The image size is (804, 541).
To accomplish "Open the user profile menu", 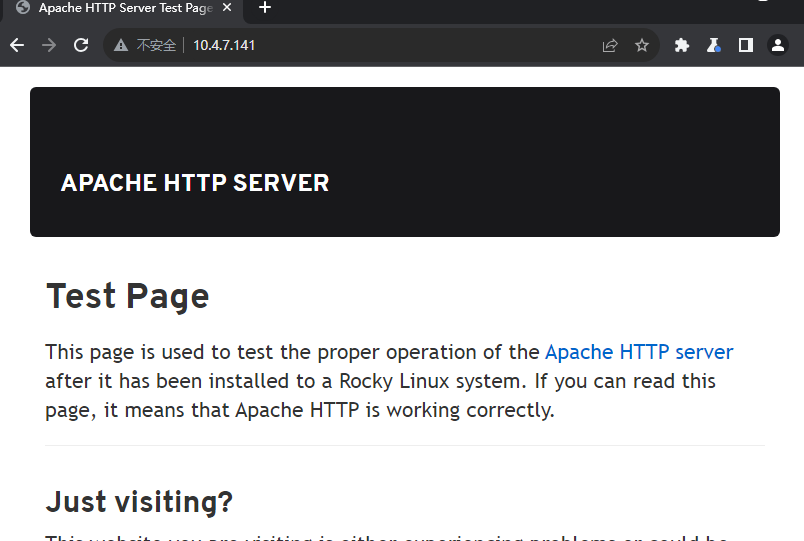I will click(x=778, y=45).
